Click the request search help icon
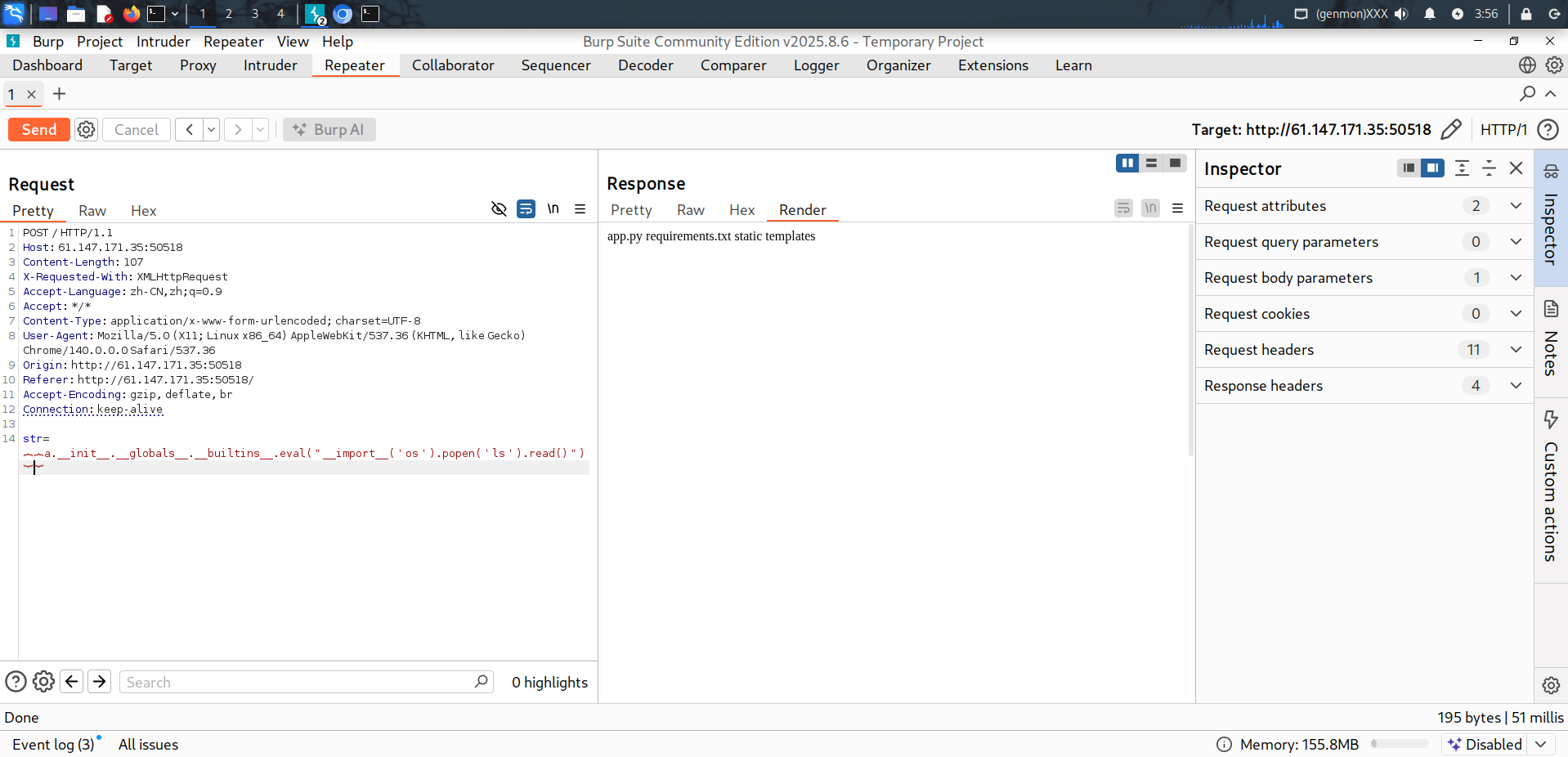The width and height of the screenshot is (1568, 757). [x=16, y=681]
